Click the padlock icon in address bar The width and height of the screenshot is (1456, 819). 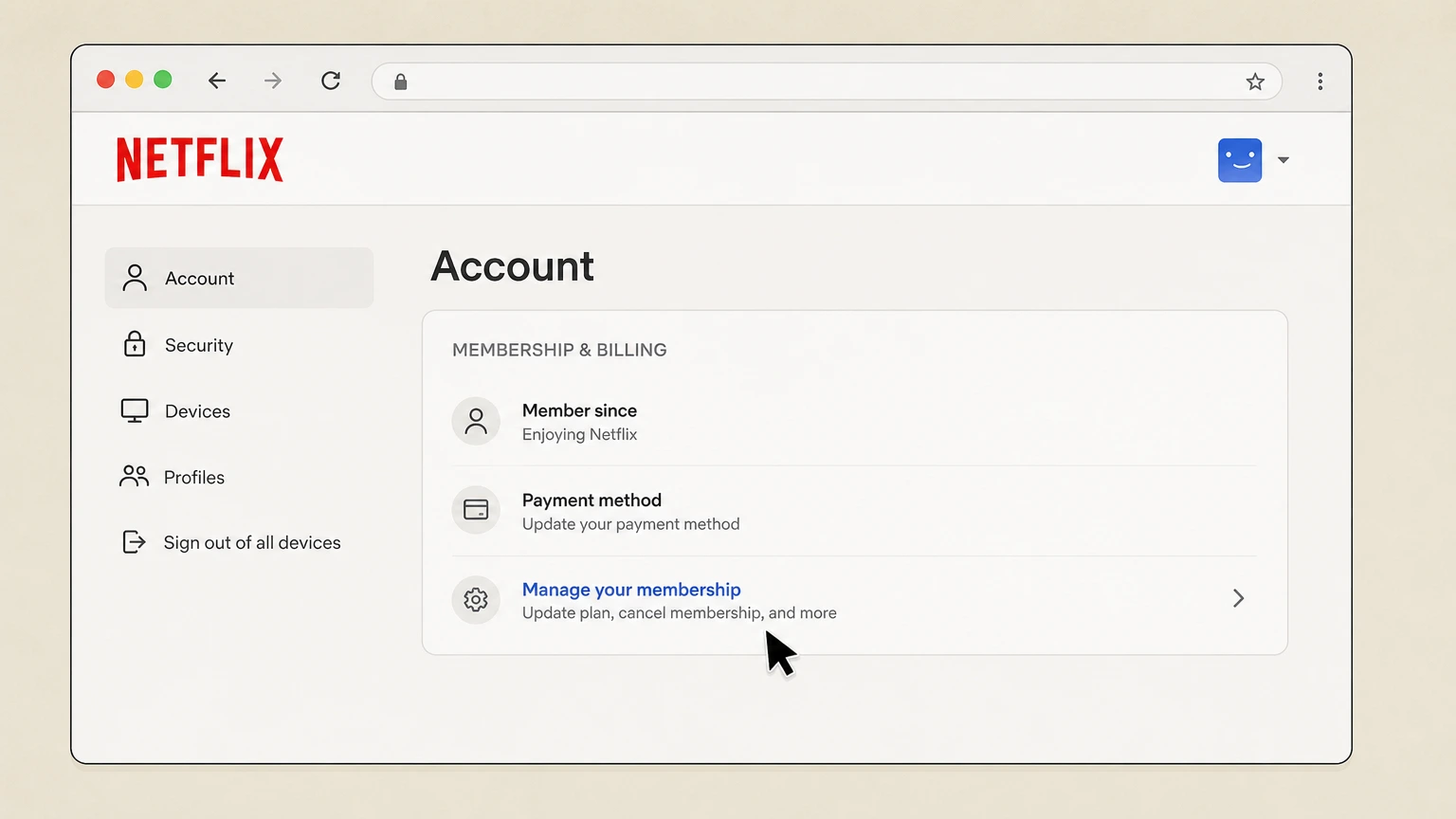(x=401, y=82)
